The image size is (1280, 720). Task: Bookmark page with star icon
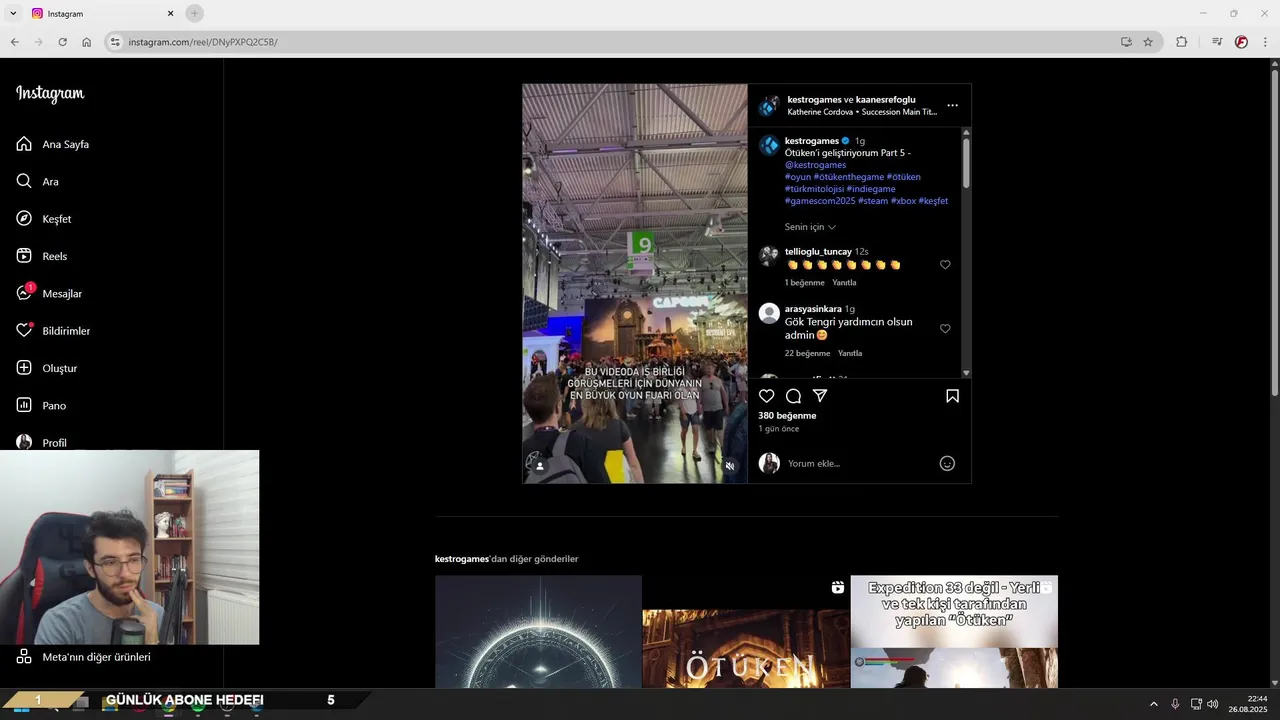(1148, 42)
